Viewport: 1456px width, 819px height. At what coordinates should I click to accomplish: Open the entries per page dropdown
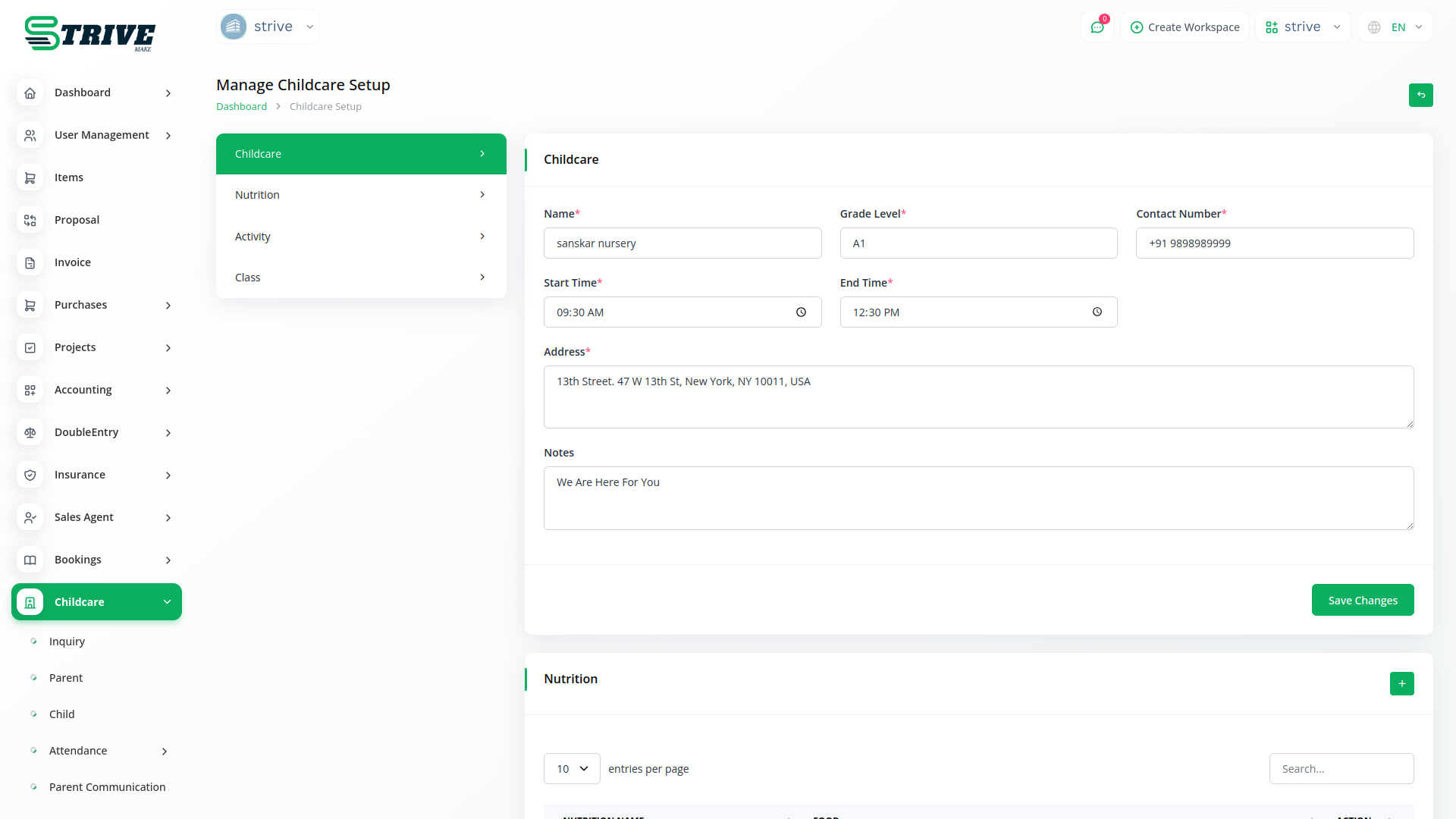[x=572, y=768]
